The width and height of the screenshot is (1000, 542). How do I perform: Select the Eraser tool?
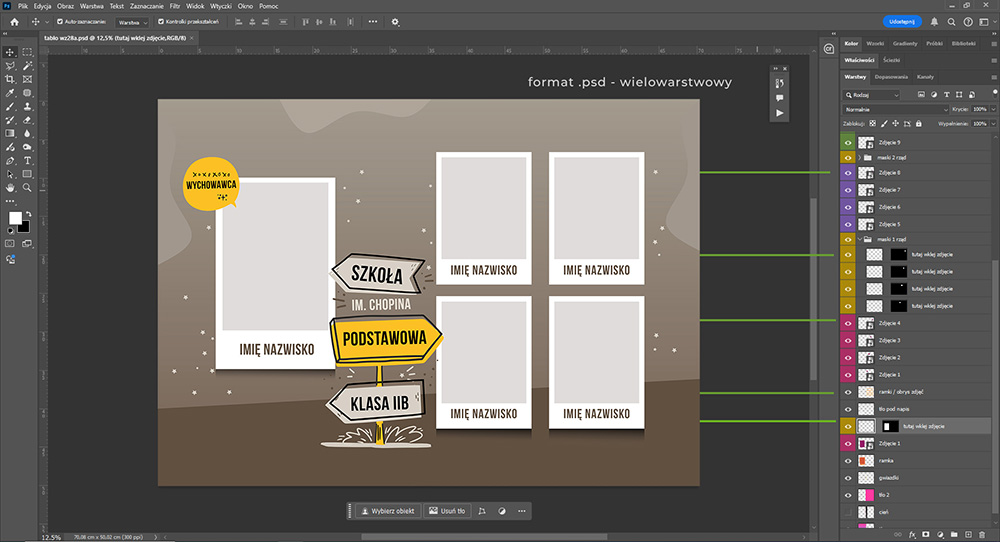(27, 120)
